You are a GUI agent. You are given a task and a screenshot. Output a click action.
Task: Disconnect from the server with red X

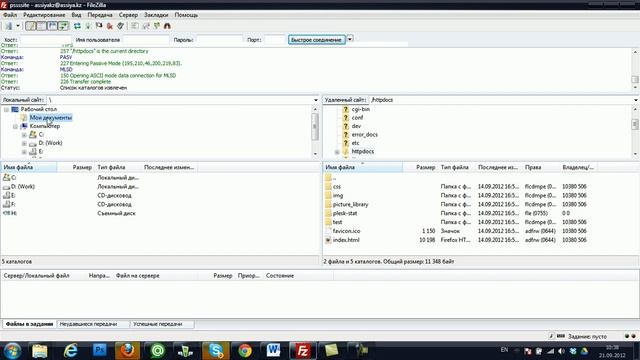pyautogui.click(x=109, y=26)
